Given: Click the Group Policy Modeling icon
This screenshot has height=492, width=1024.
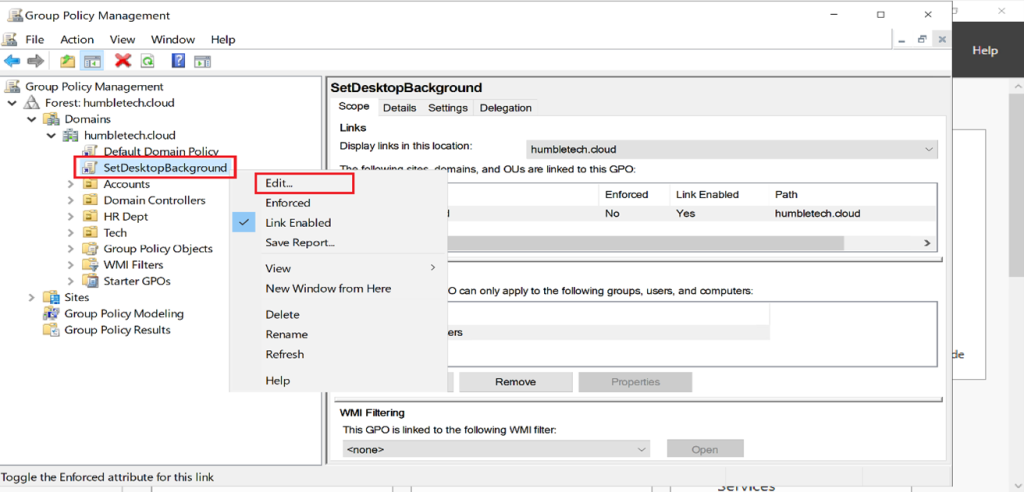Looking at the screenshot, I should 51,314.
